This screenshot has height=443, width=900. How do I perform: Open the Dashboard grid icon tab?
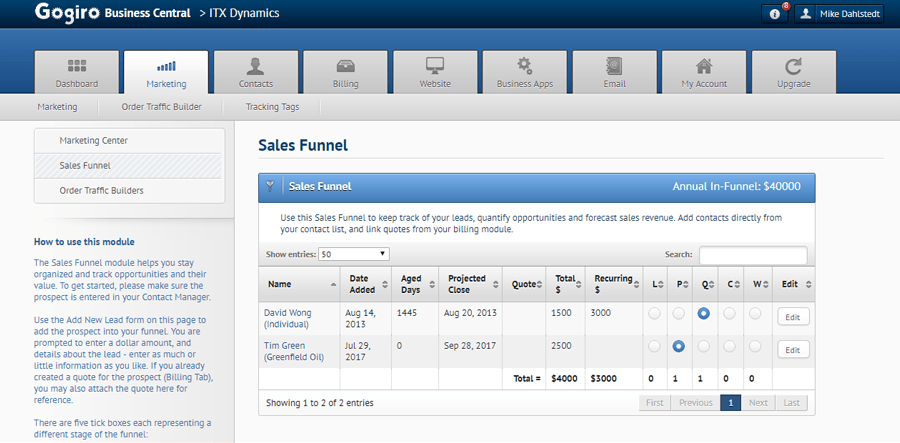pyautogui.click(x=77, y=66)
